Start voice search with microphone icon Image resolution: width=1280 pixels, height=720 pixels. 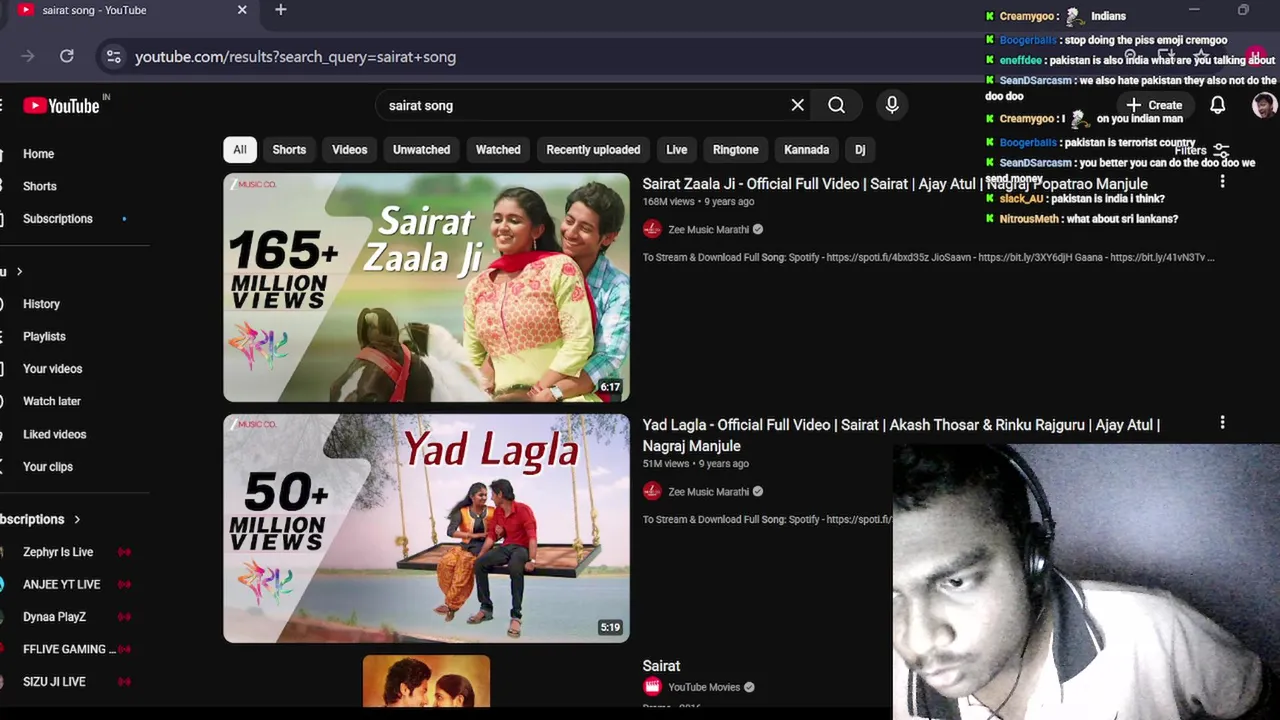coord(892,105)
